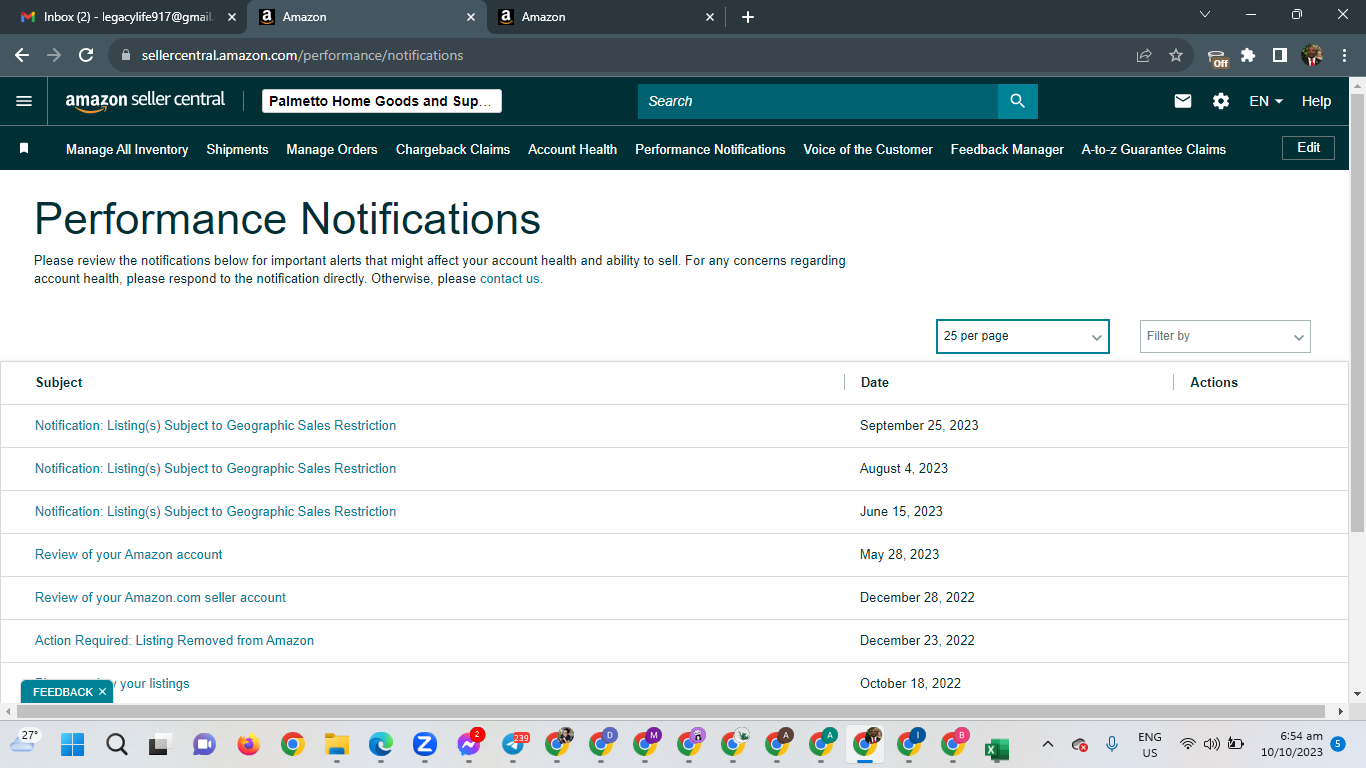
Task: Open Feedback Manager
Action: coord(1007,149)
